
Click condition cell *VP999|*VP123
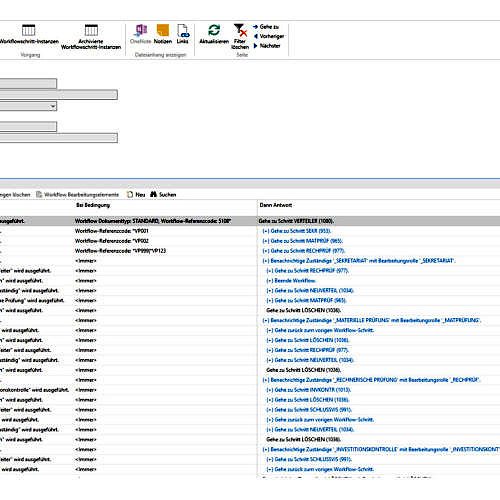(120, 251)
